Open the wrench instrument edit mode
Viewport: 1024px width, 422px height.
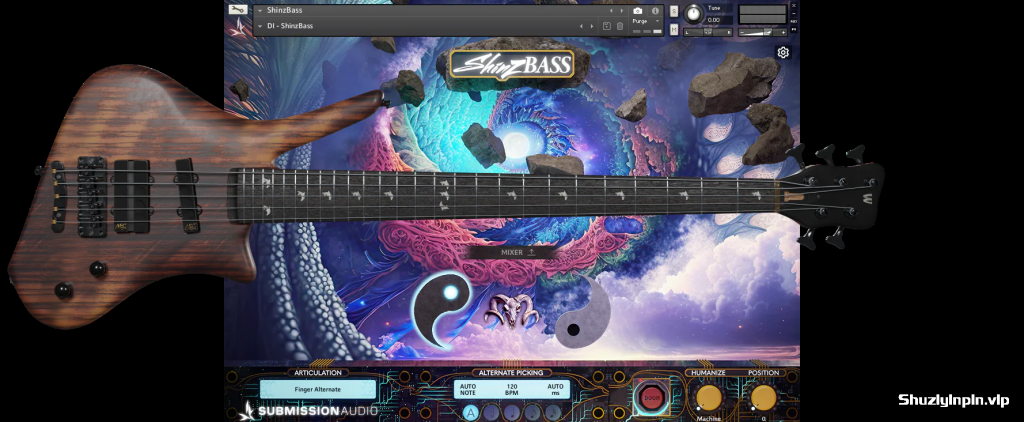click(x=238, y=10)
